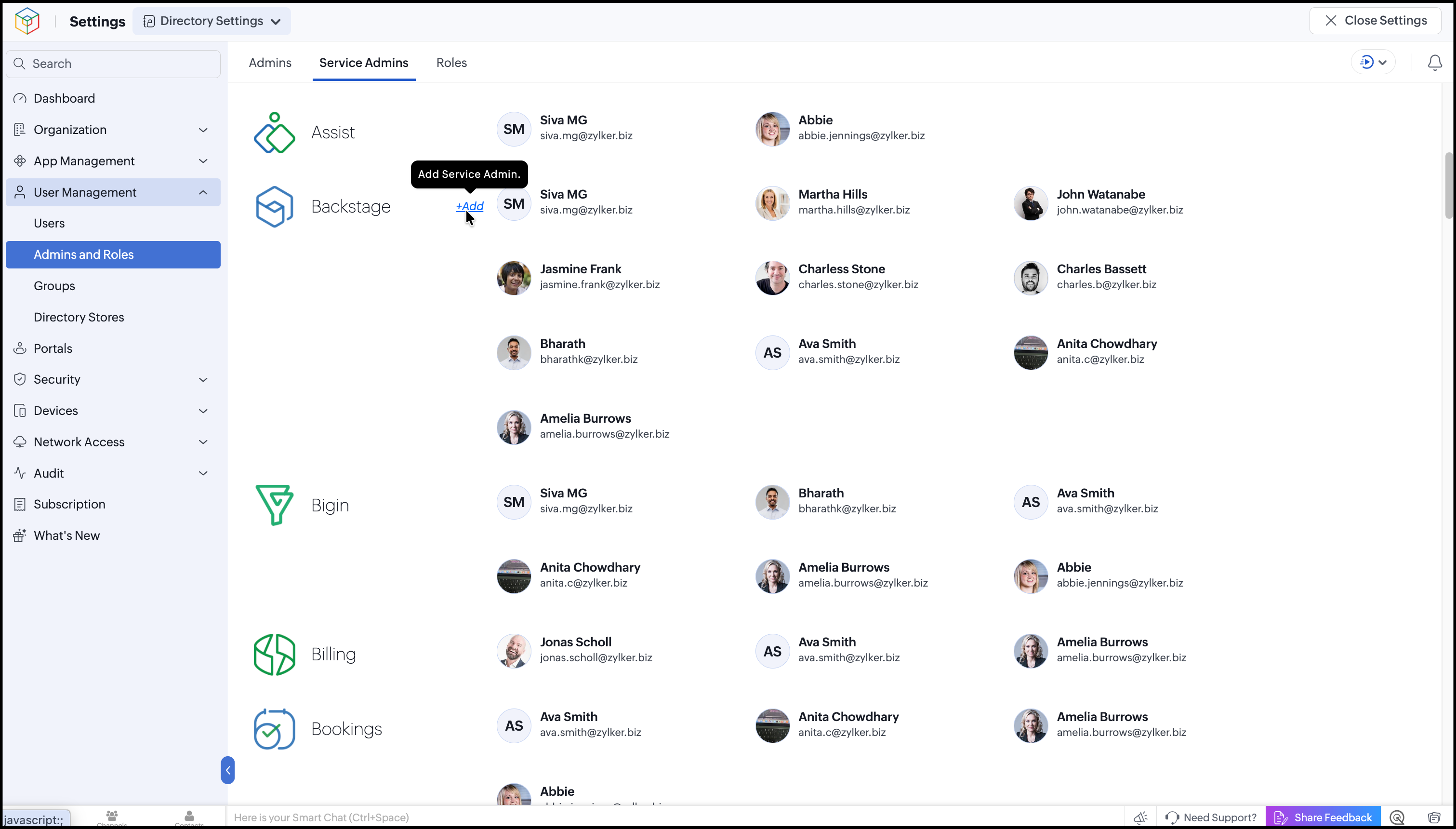Click John Watanabe's avatar photo

pyautogui.click(x=1031, y=203)
